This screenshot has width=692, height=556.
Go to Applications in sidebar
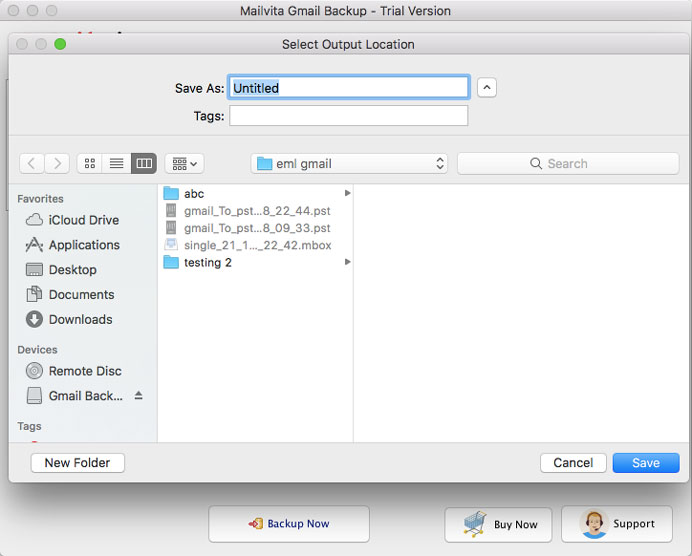point(84,245)
